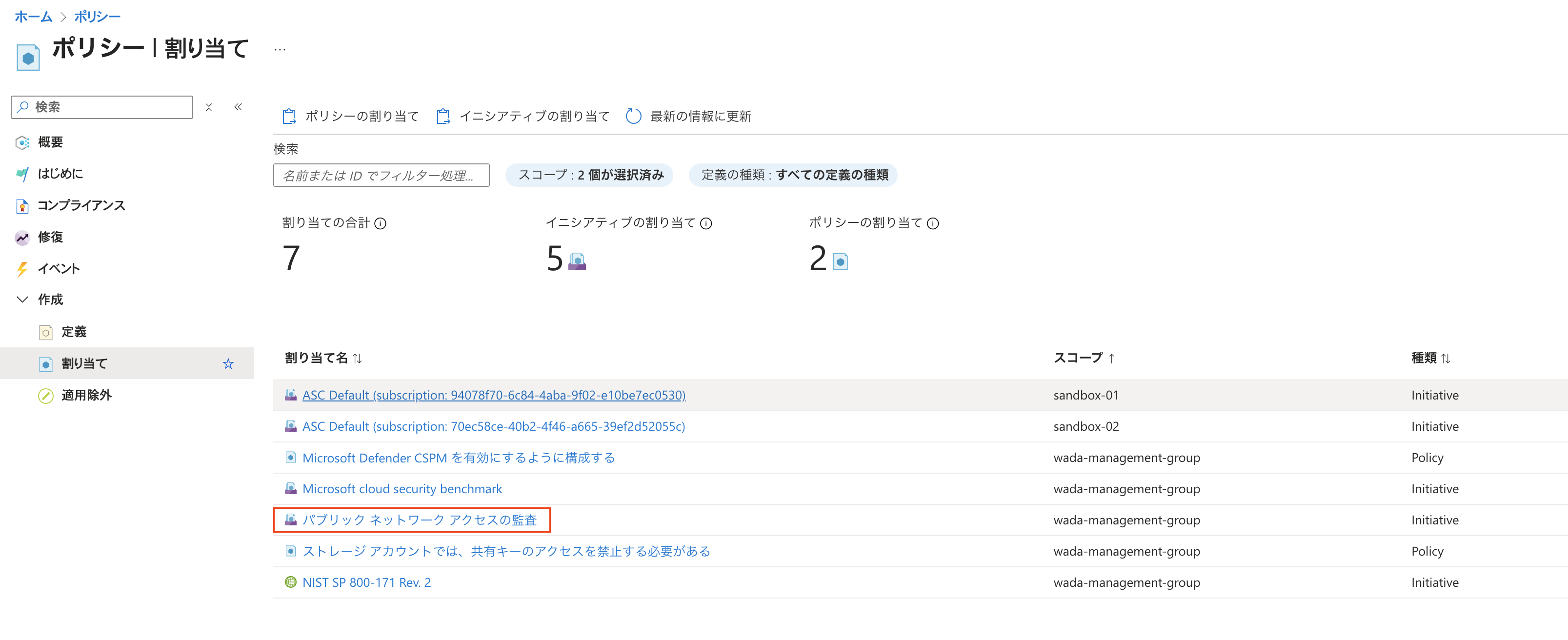Open 概要 in the sidebar

pyautogui.click(x=51, y=142)
